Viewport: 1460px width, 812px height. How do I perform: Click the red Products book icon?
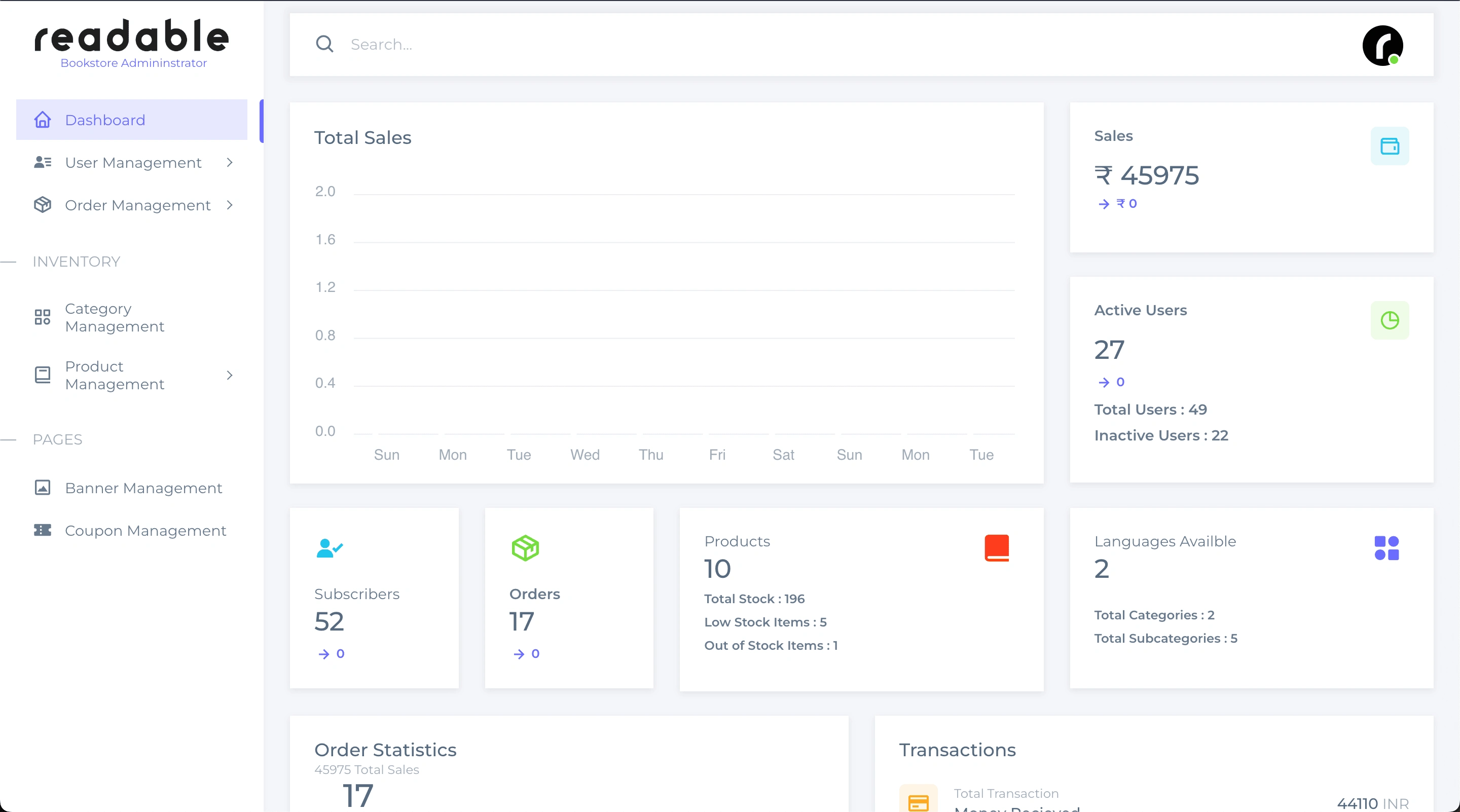point(996,547)
